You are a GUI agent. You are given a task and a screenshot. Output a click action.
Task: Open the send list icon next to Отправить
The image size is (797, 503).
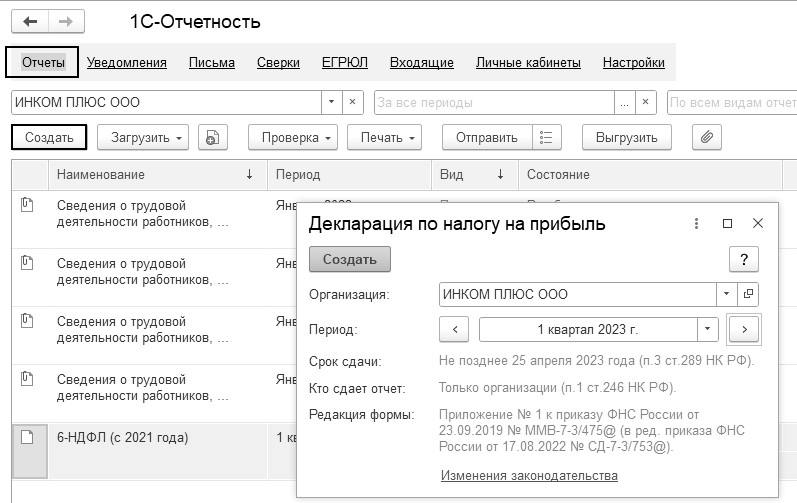pos(546,137)
